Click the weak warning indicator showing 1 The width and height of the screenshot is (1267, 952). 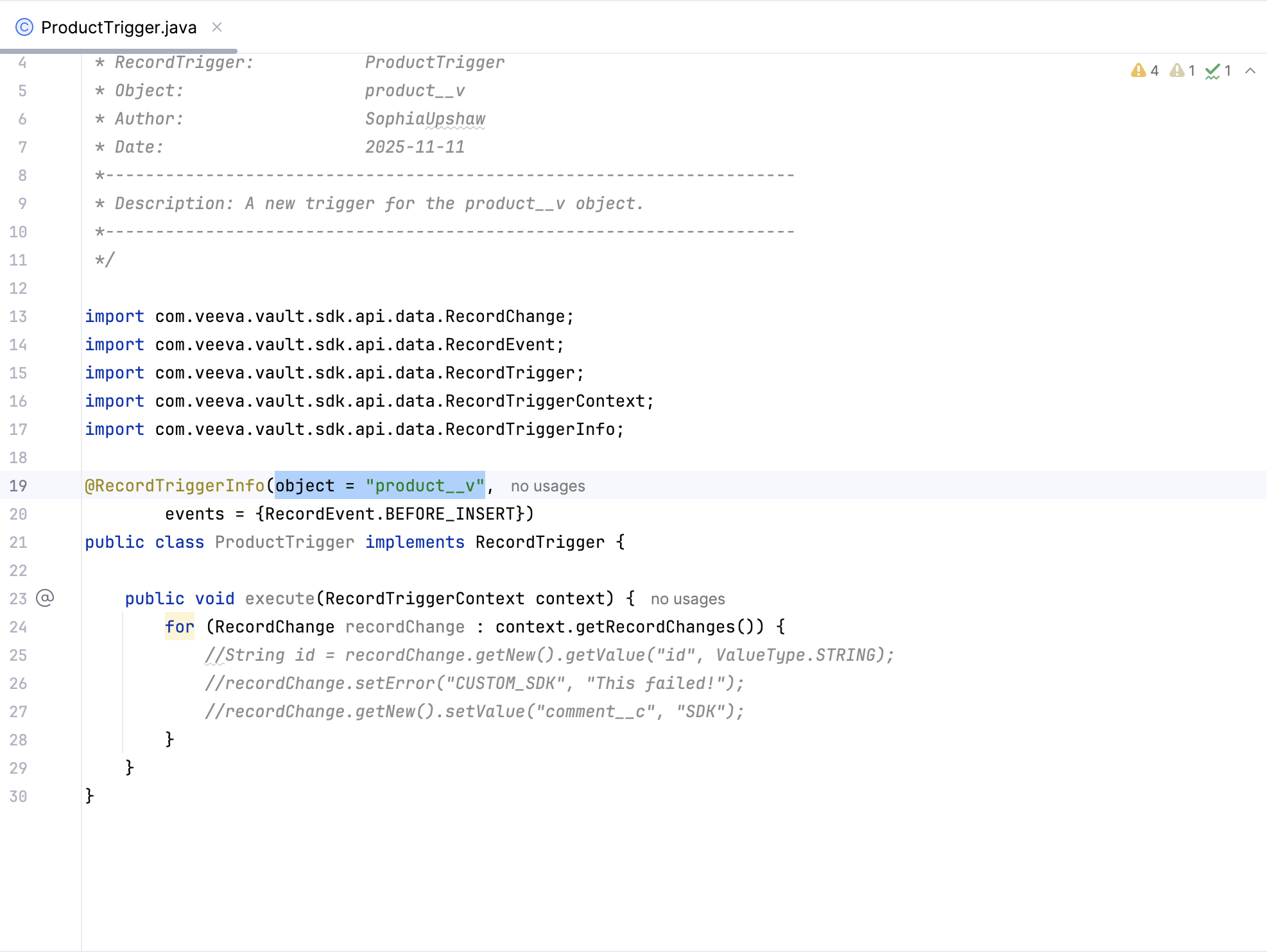(1182, 71)
